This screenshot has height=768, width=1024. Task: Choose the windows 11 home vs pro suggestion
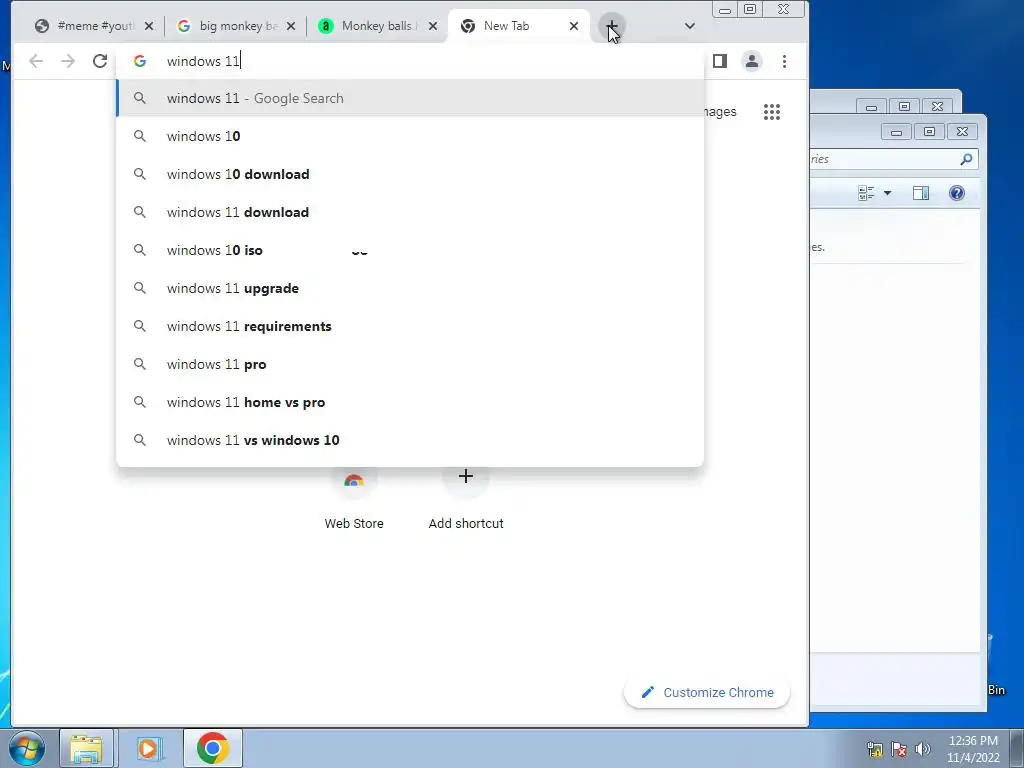[410, 402]
